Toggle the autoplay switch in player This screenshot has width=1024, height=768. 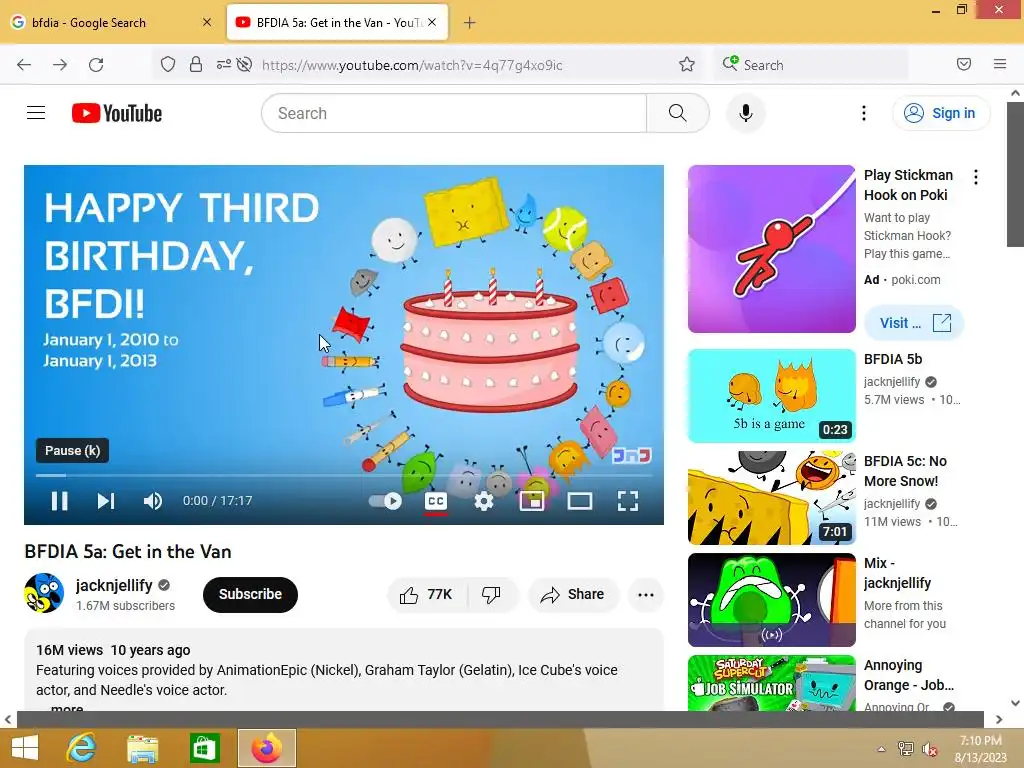tap(385, 501)
